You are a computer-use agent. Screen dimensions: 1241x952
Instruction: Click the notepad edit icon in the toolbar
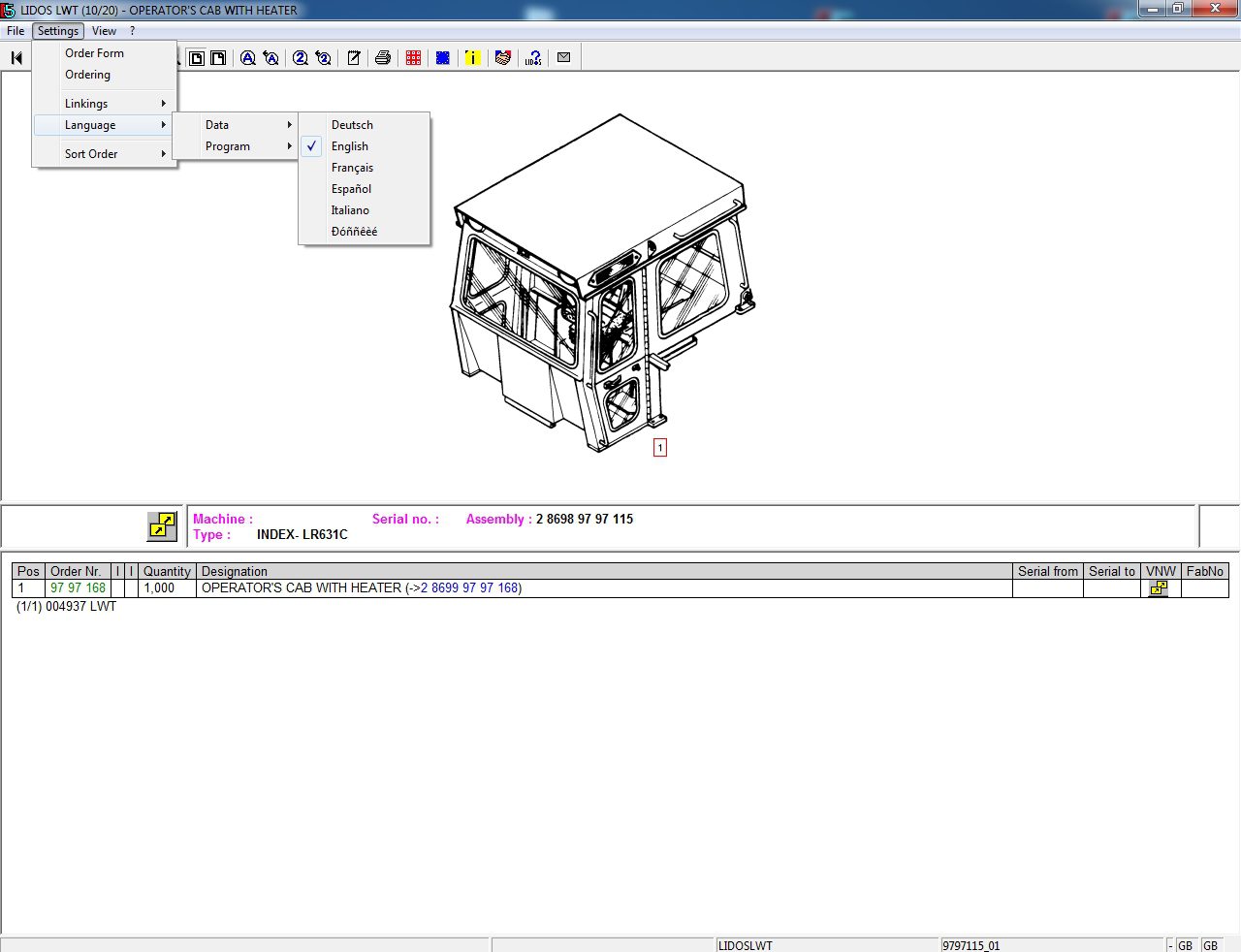pos(353,57)
